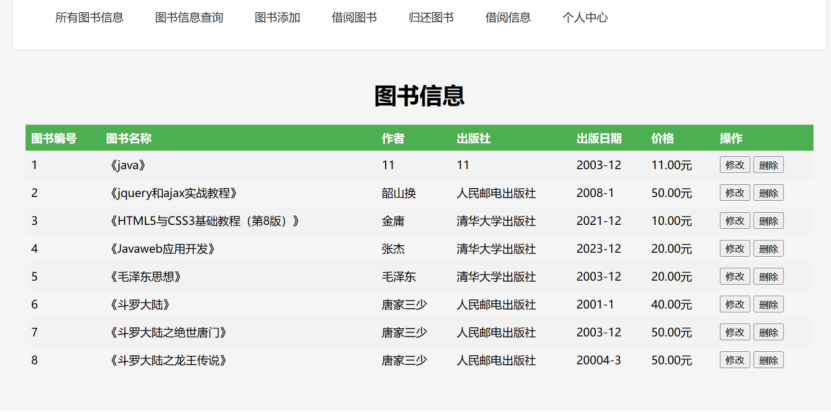
Task: Open the 所有图书信息 menu item
Action: 89,17
